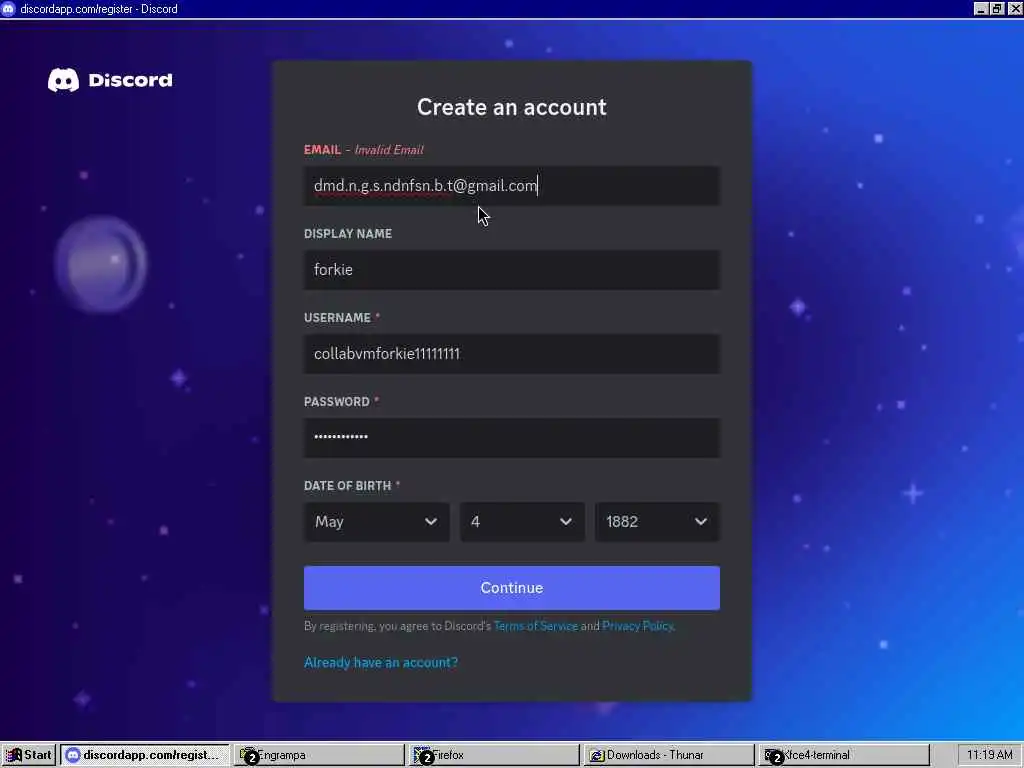Switch to Firefox in the taskbar
Image resolution: width=1024 pixels, height=768 pixels.
[x=494, y=755]
